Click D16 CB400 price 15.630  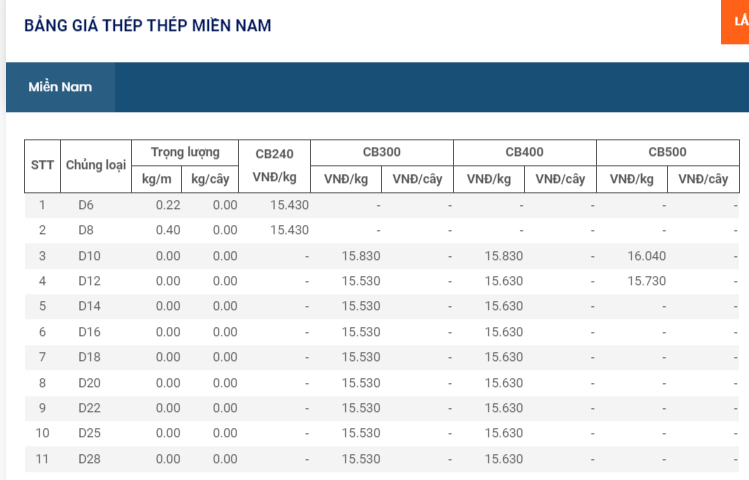[503, 332]
